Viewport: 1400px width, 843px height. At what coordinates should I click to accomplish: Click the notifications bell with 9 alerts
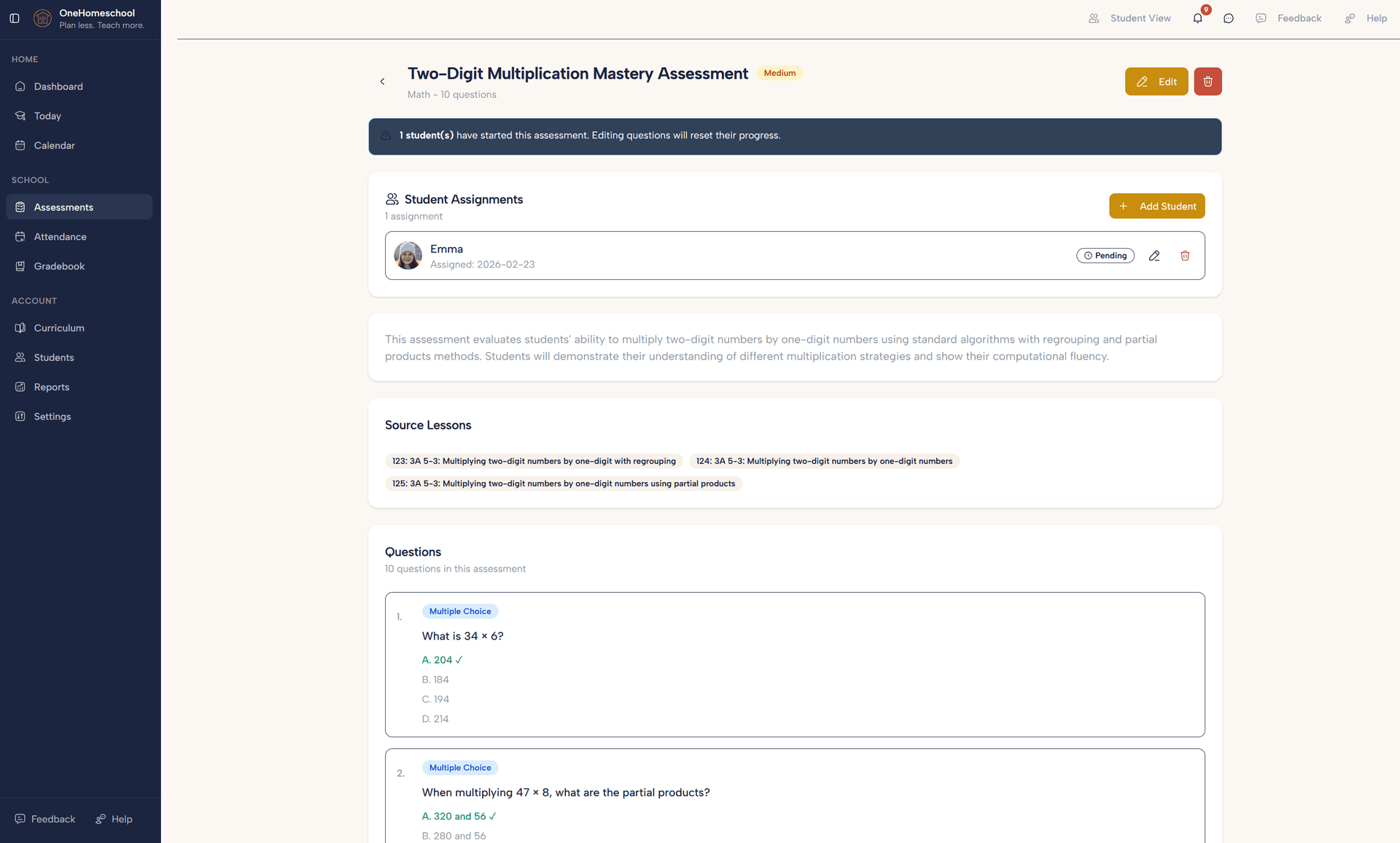(x=1197, y=18)
